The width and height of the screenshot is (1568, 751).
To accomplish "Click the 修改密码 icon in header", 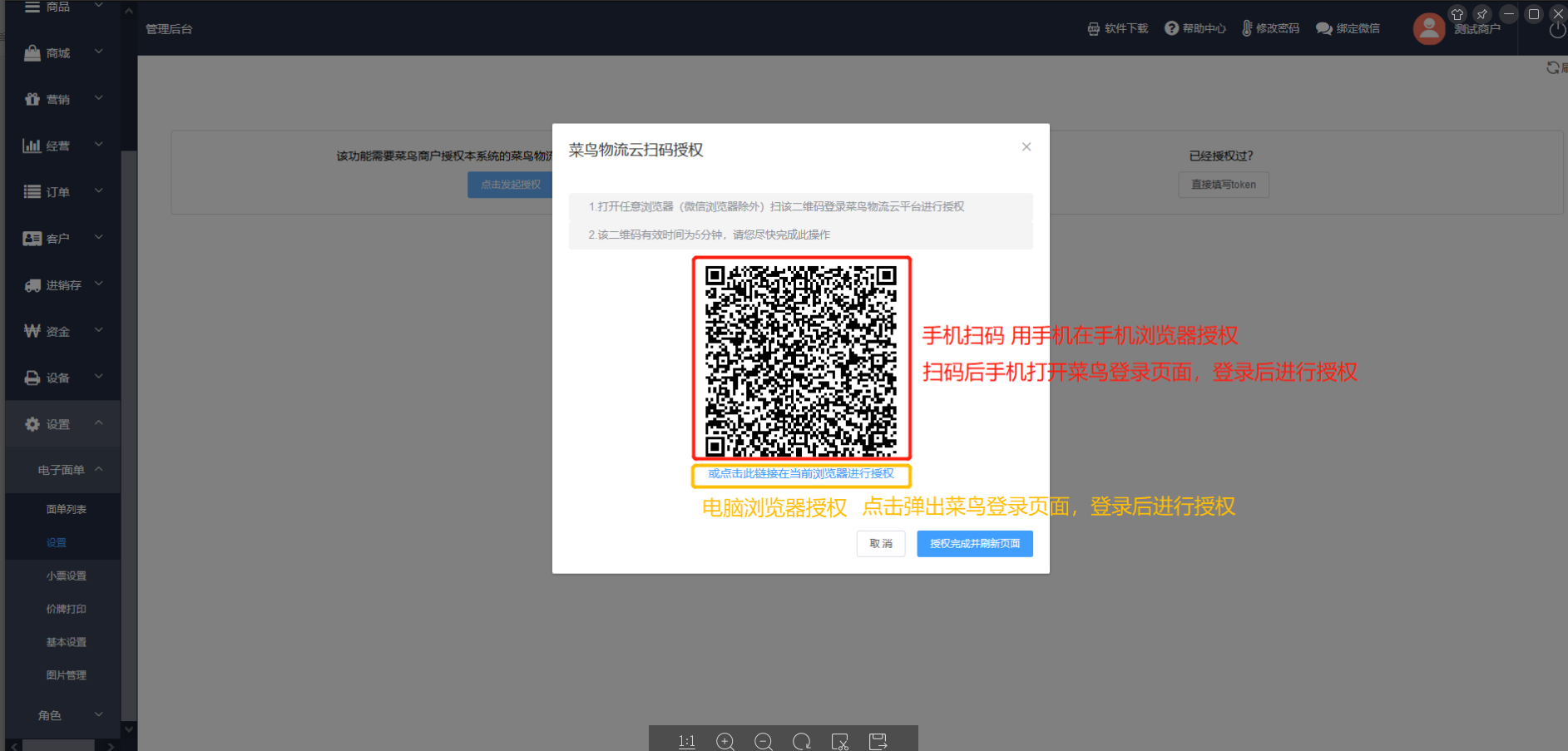I will coord(1247,28).
